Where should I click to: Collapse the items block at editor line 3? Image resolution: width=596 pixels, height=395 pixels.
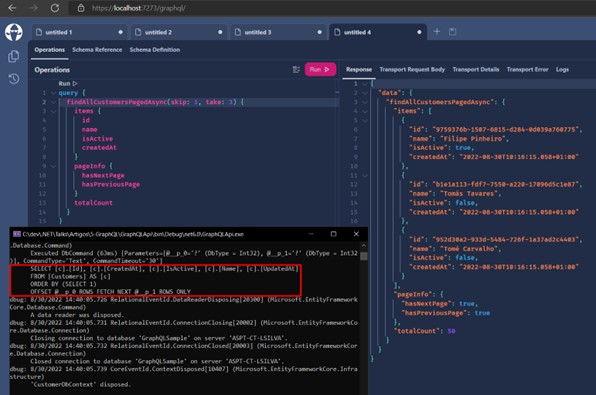pos(53,111)
